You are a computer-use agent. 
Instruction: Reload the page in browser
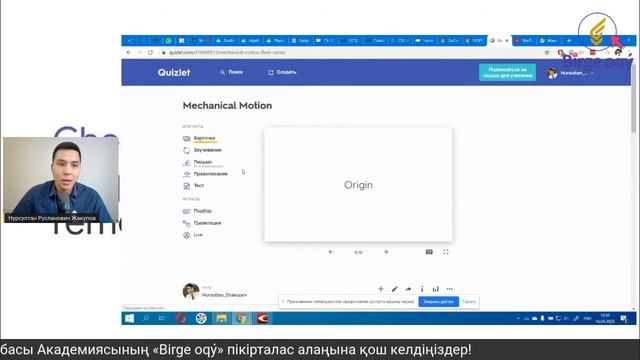(151, 53)
